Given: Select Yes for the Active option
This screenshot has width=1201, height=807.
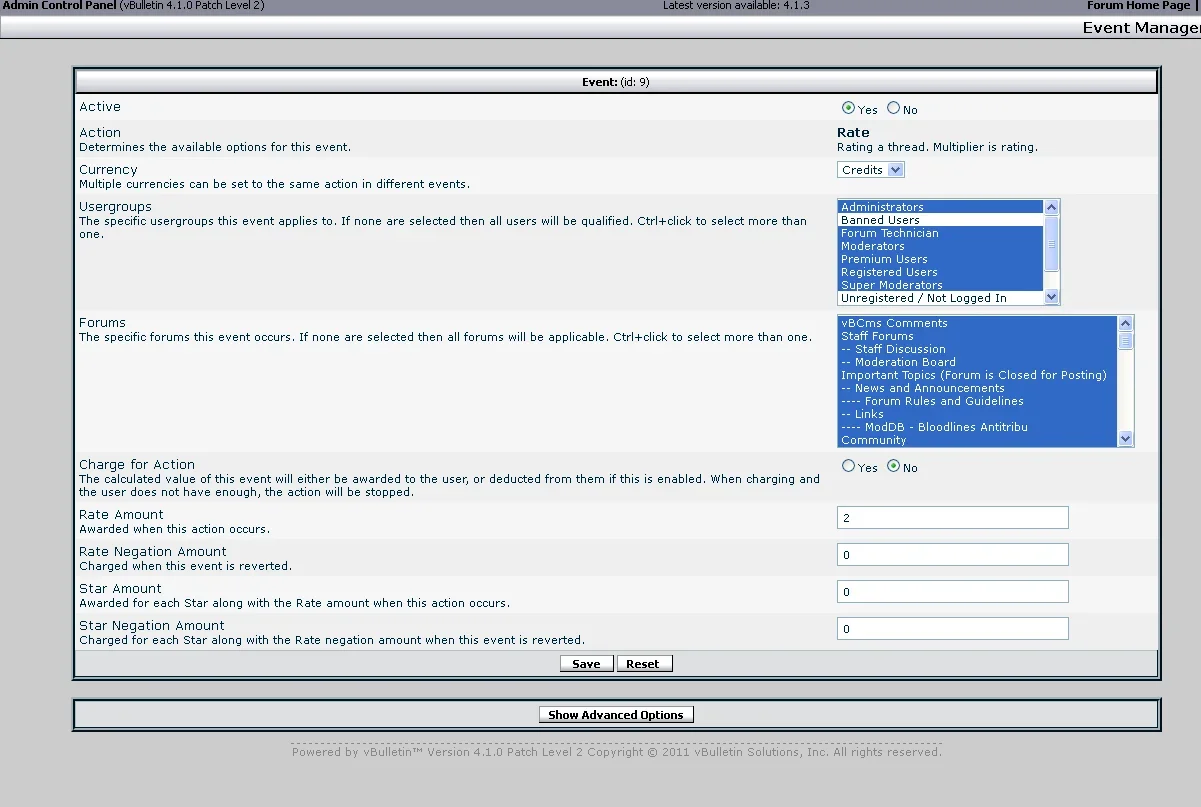Looking at the screenshot, I should point(849,108).
